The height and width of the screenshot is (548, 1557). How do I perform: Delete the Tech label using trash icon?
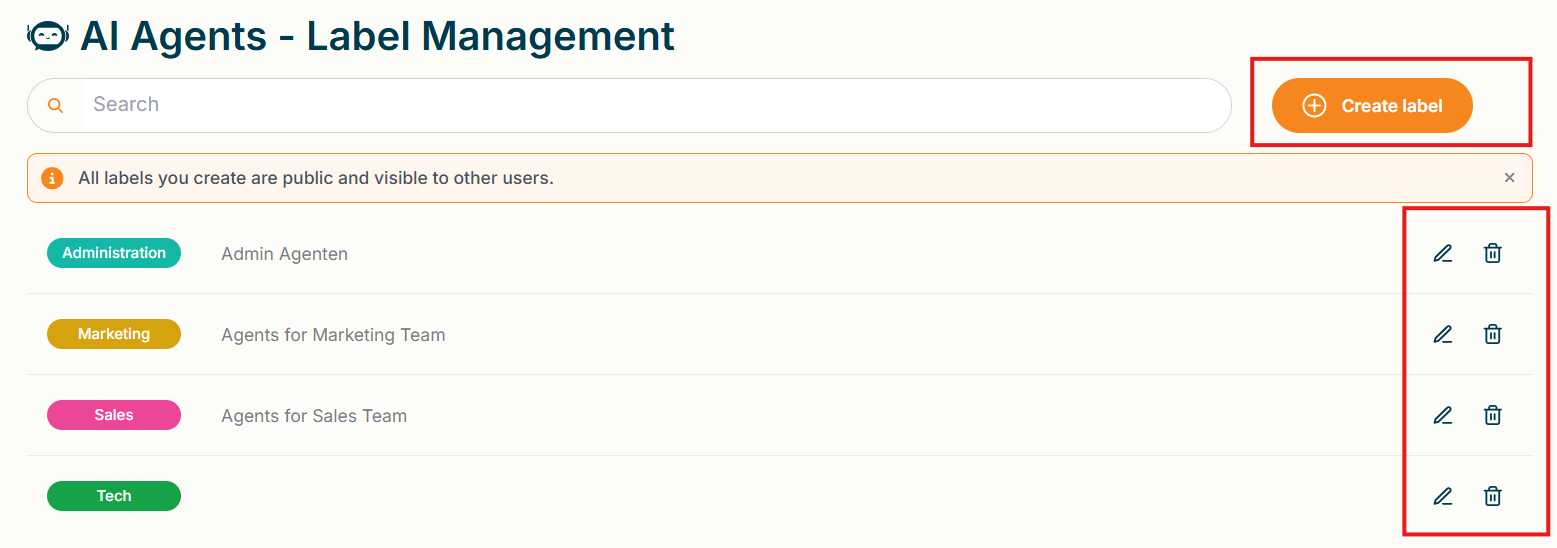(x=1492, y=496)
